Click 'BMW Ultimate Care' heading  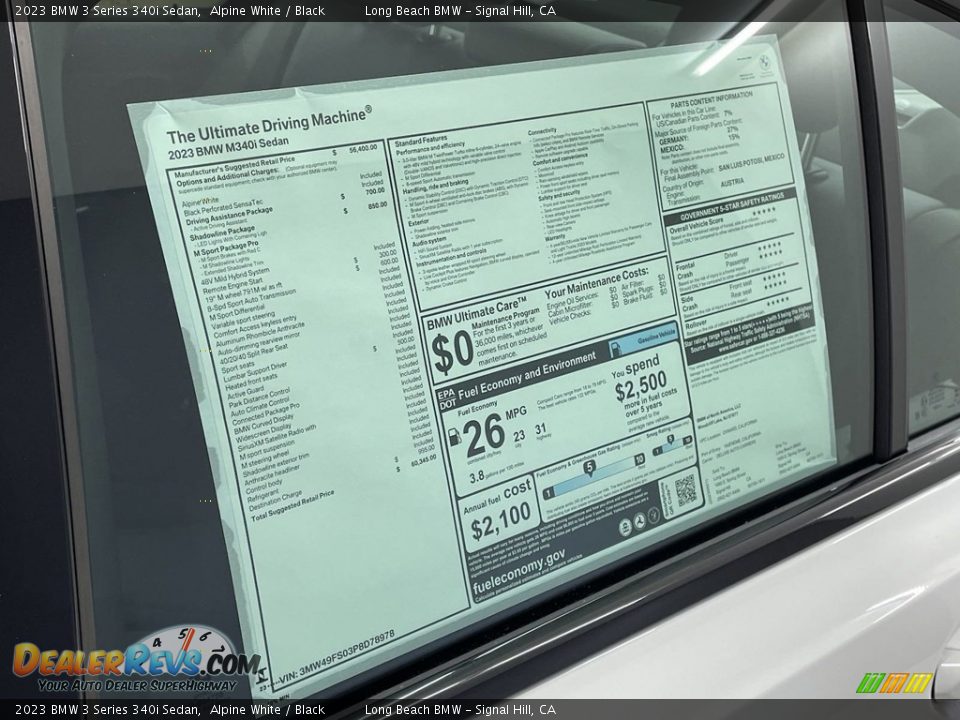point(476,313)
